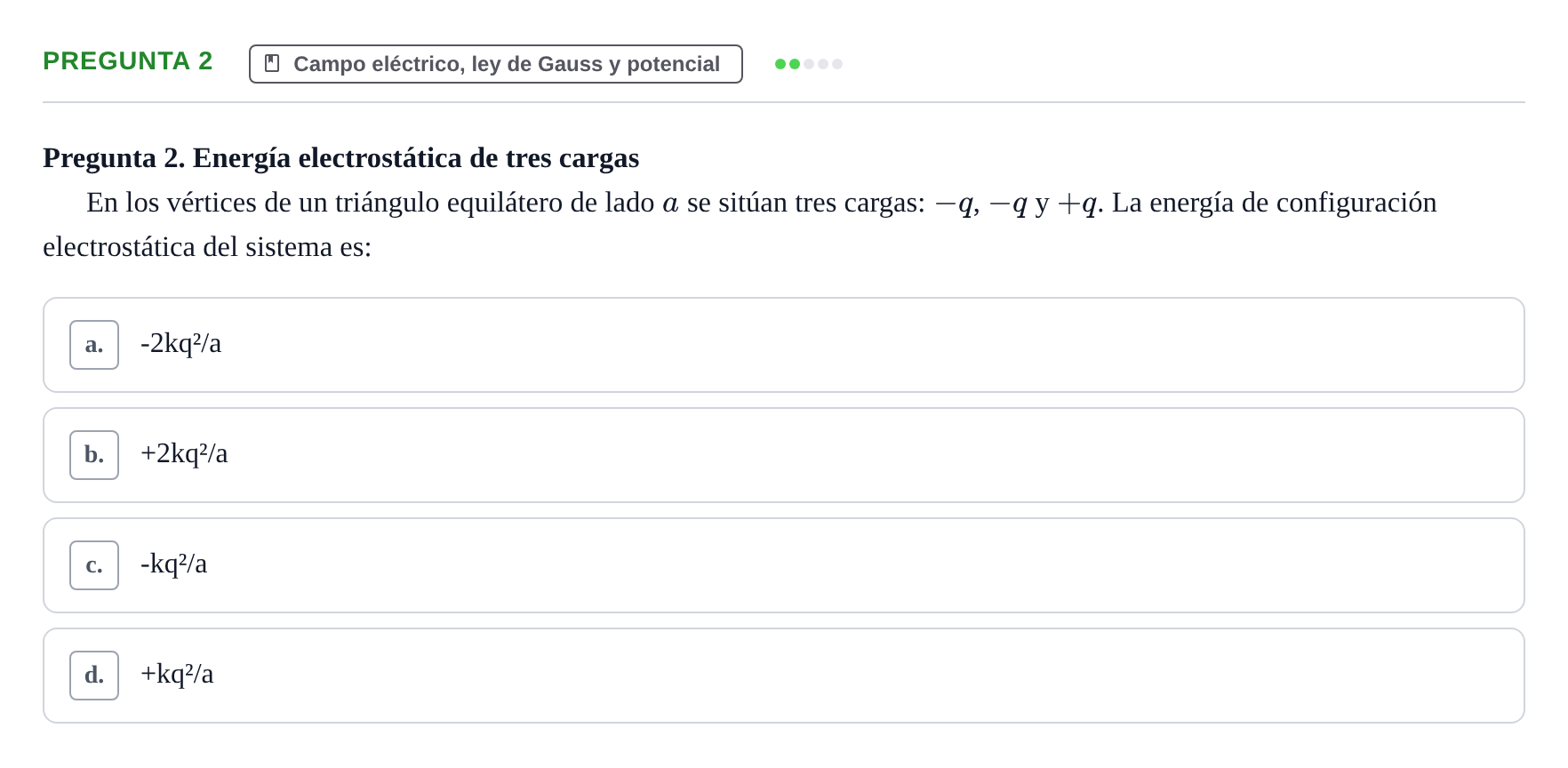Click the question title 'Energía electrostática de tres cargas'
The height and width of the screenshot is (768, 1568).
[x=416, y=158]
